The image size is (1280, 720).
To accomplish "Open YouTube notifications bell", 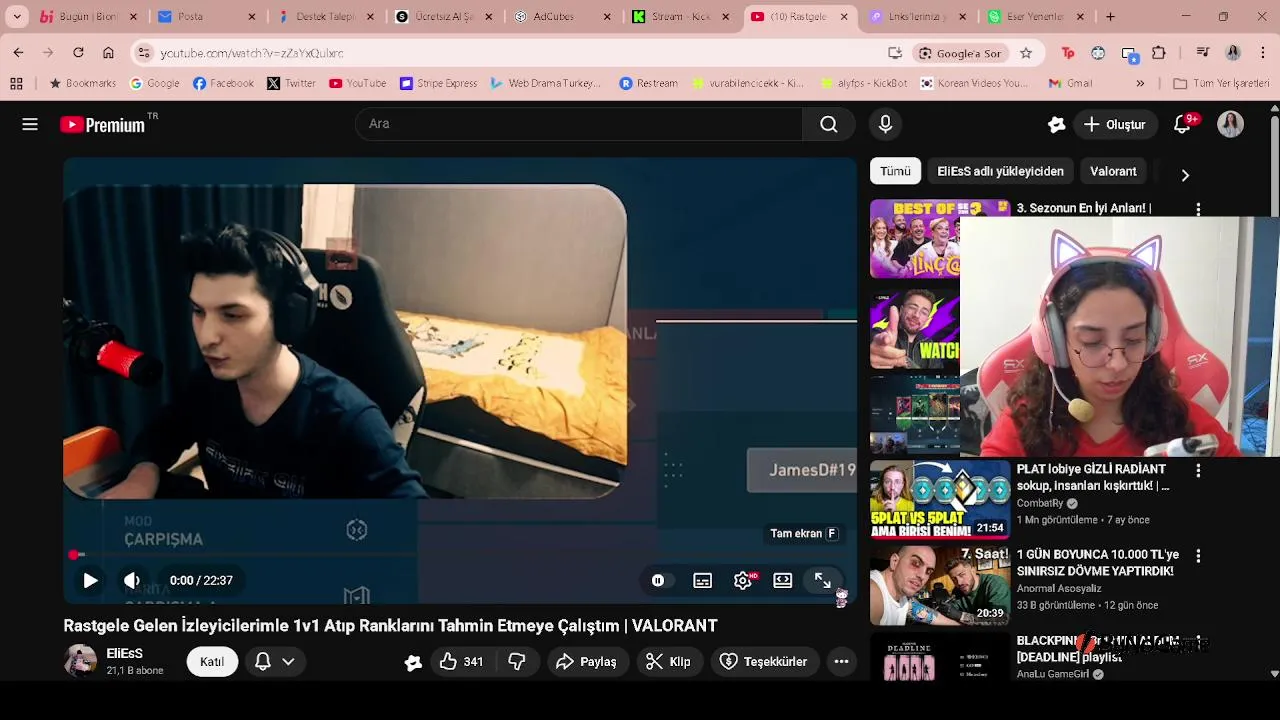I will (1183, 124).
